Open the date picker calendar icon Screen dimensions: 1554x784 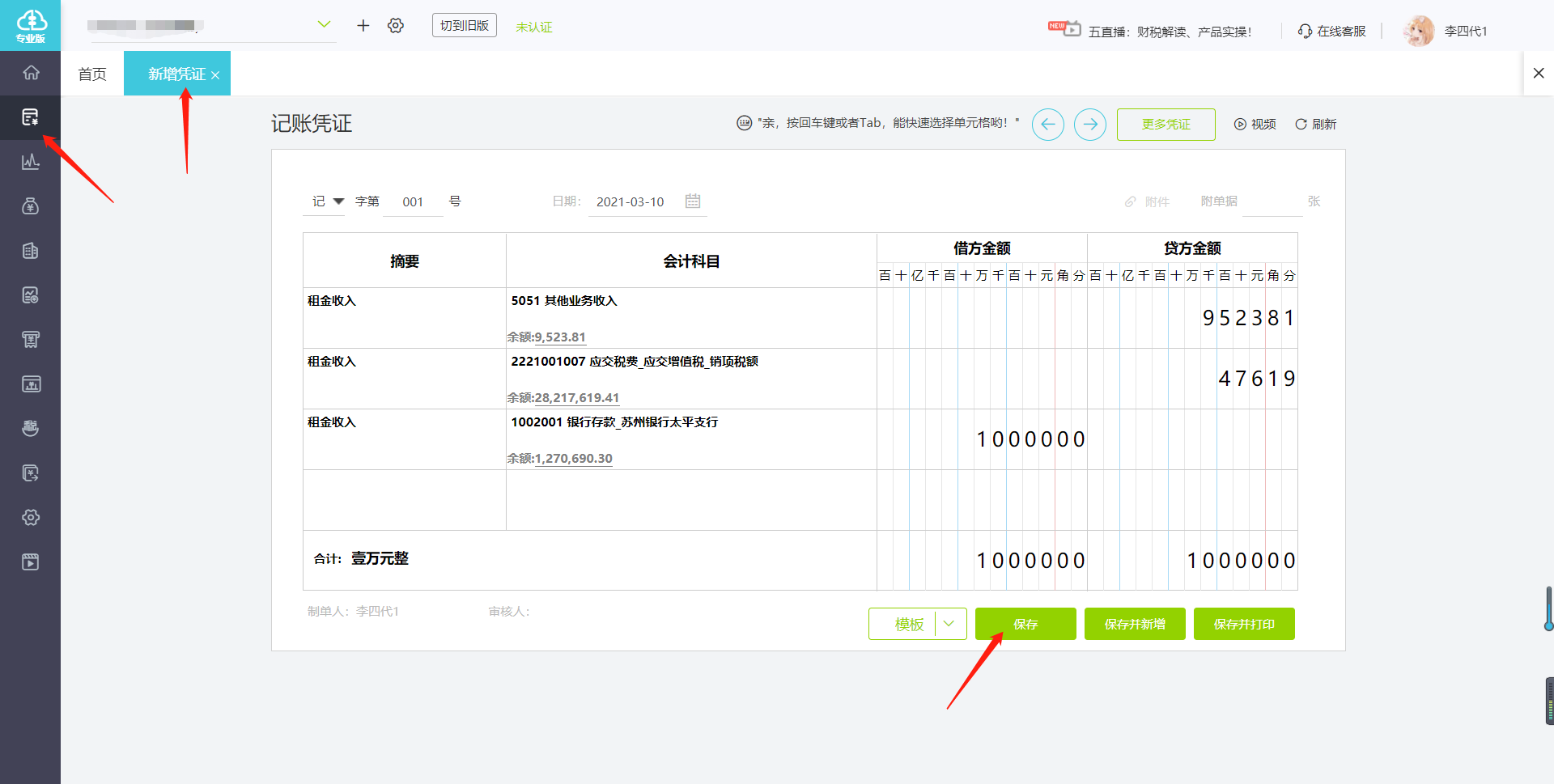pyautogui.click(x=693, y=201)
